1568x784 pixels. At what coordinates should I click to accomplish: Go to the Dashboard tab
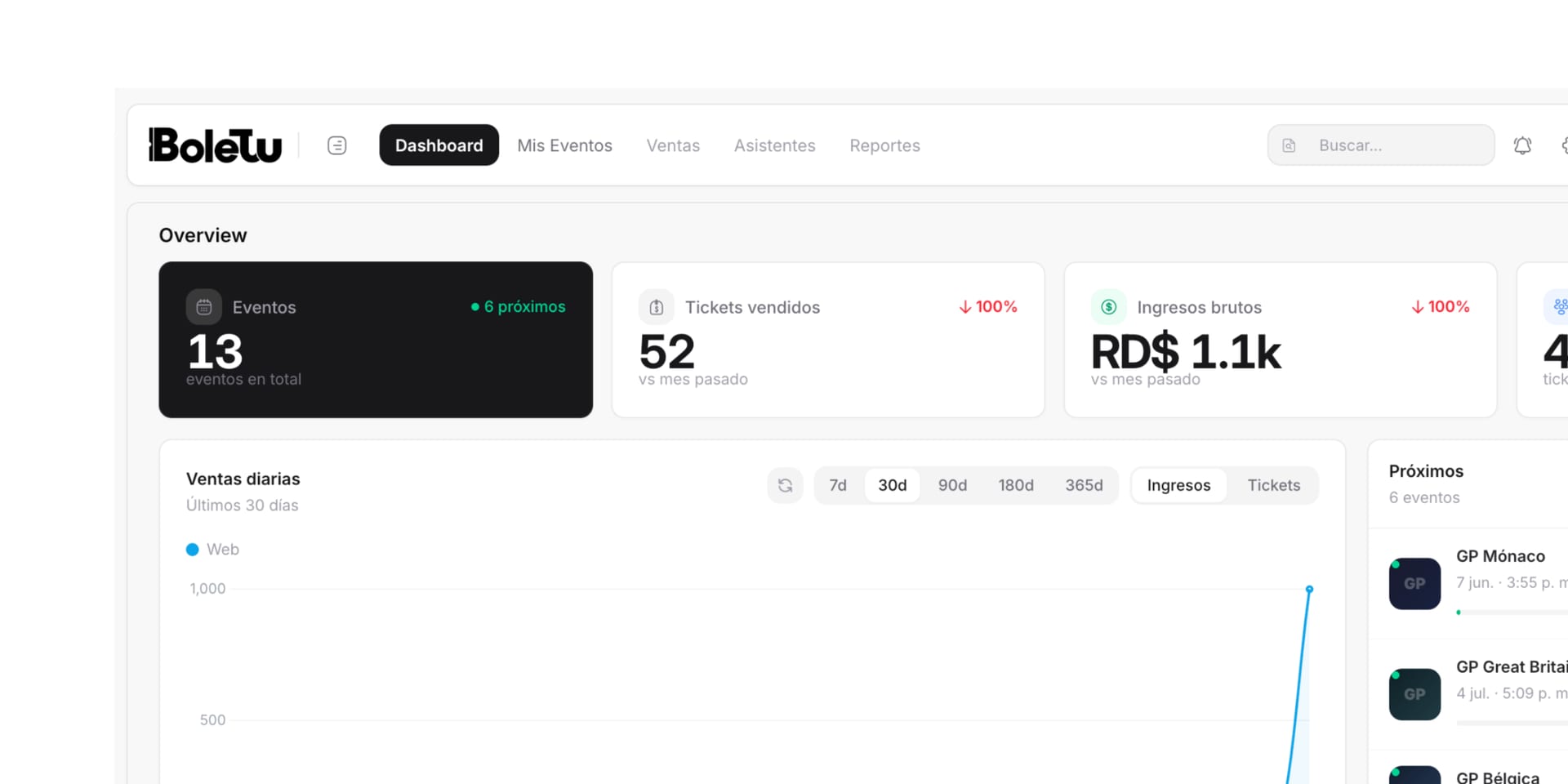click(x=439, y=145)
